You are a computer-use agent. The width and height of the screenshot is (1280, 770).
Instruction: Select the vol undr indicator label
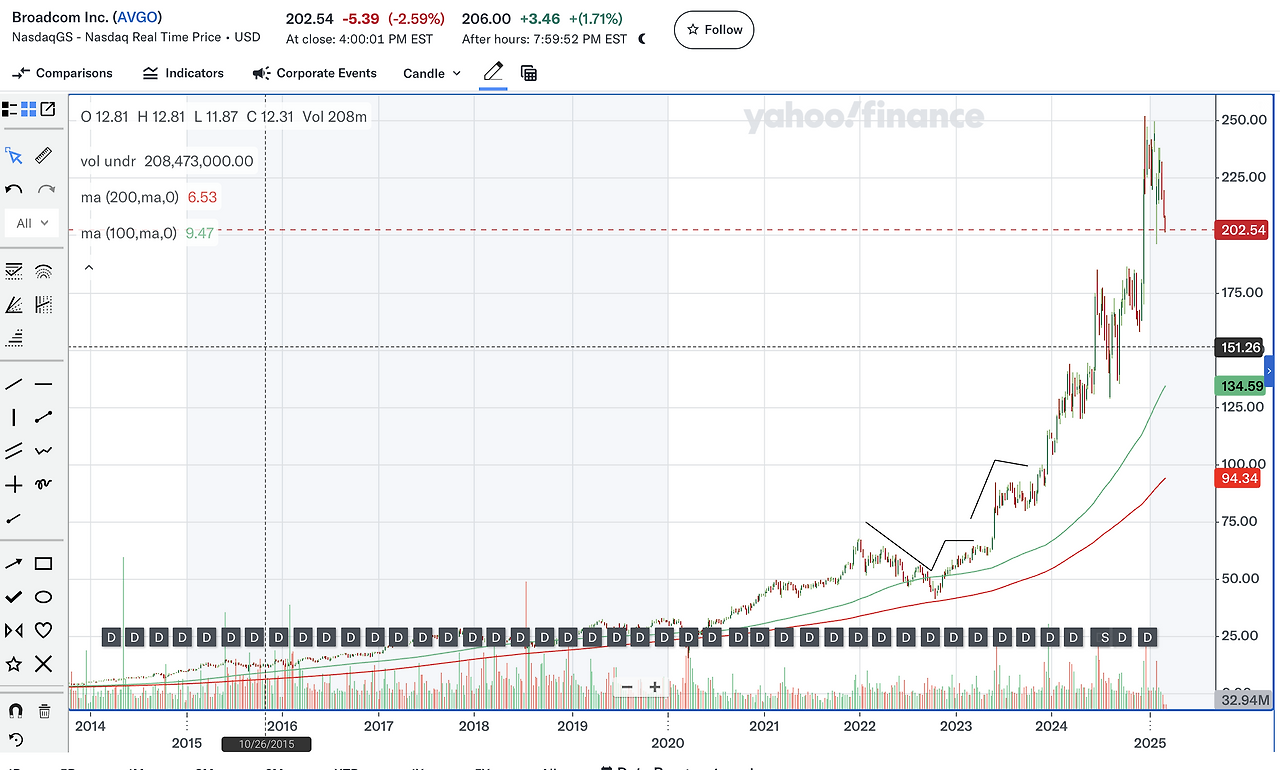click(108, 161)
